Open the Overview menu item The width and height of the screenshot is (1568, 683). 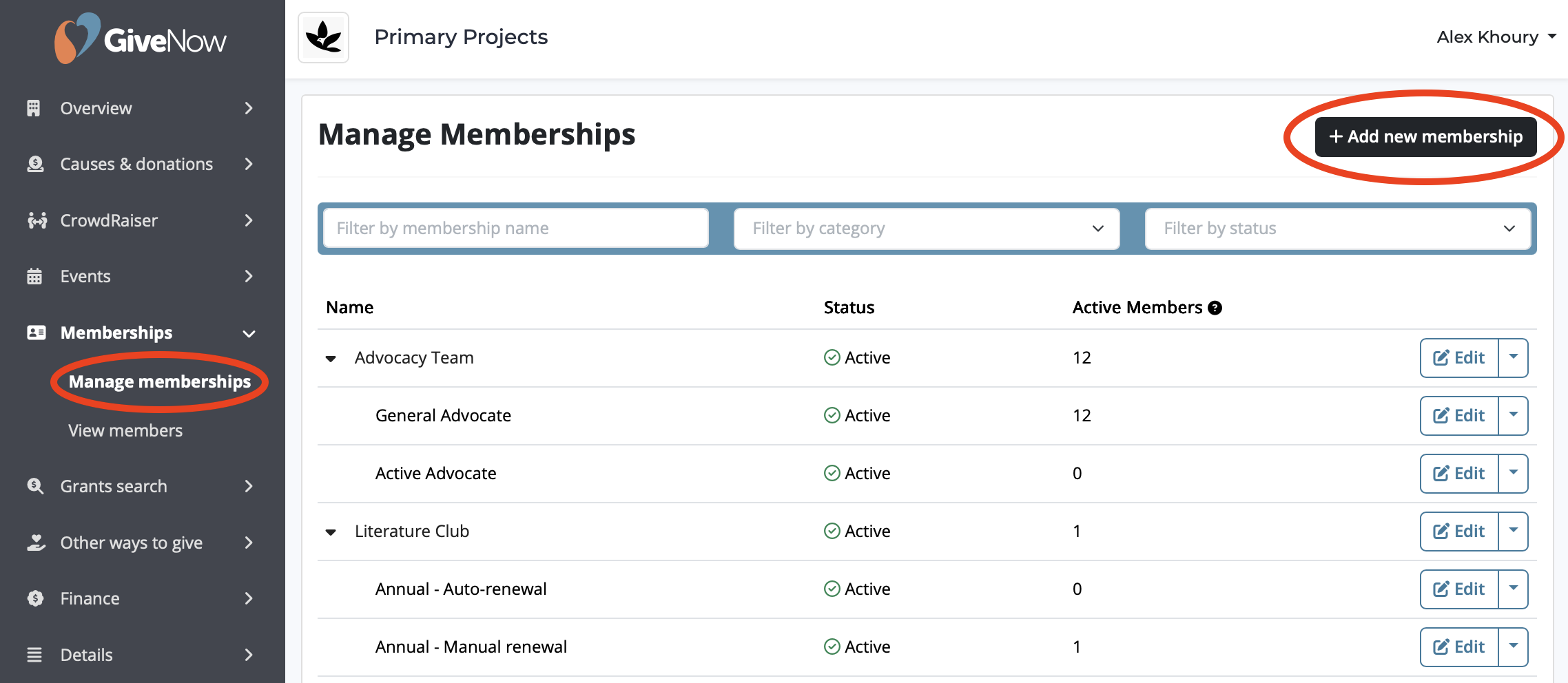96,108
